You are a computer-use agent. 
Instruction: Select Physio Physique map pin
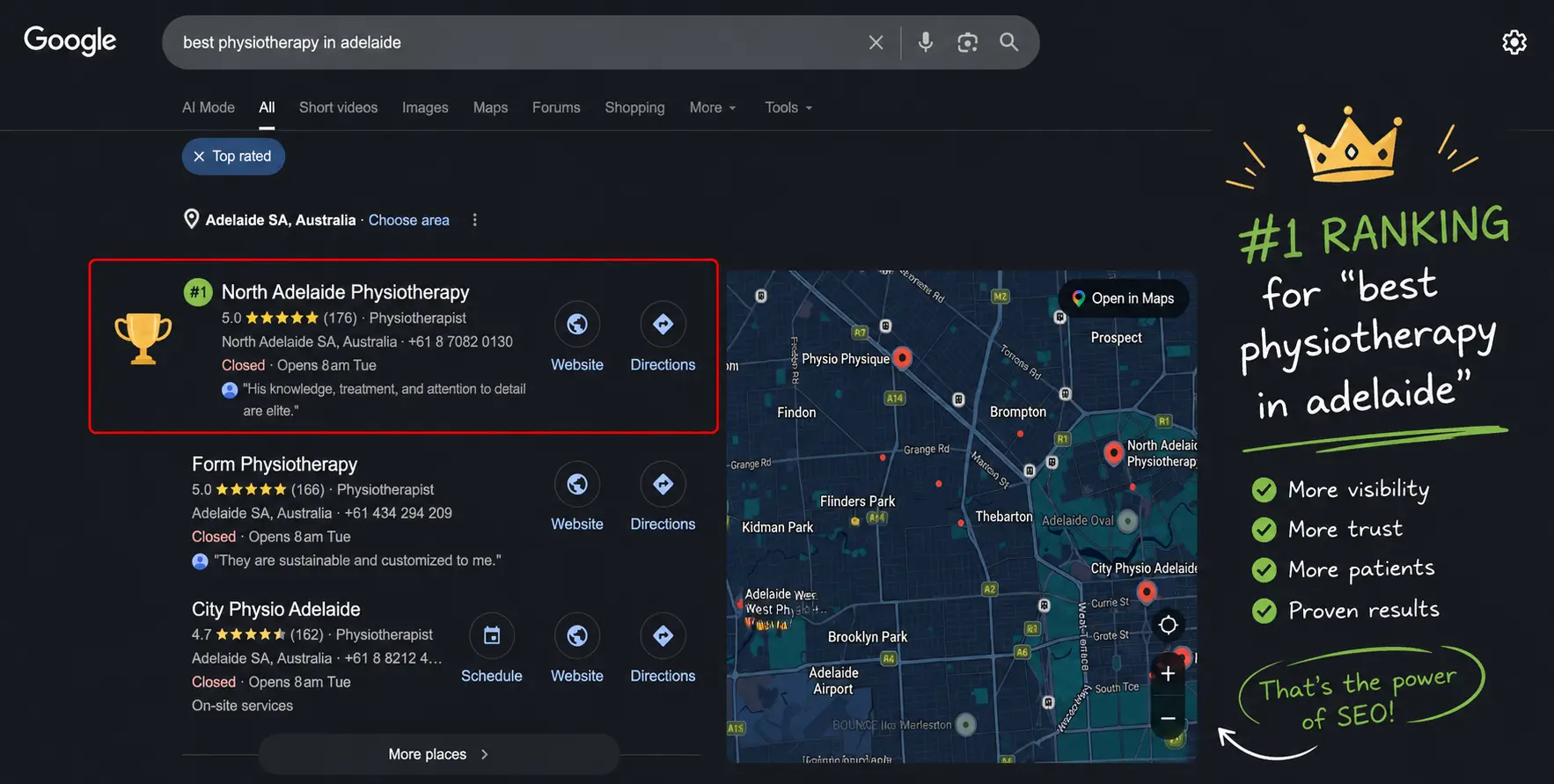point(902,357)
